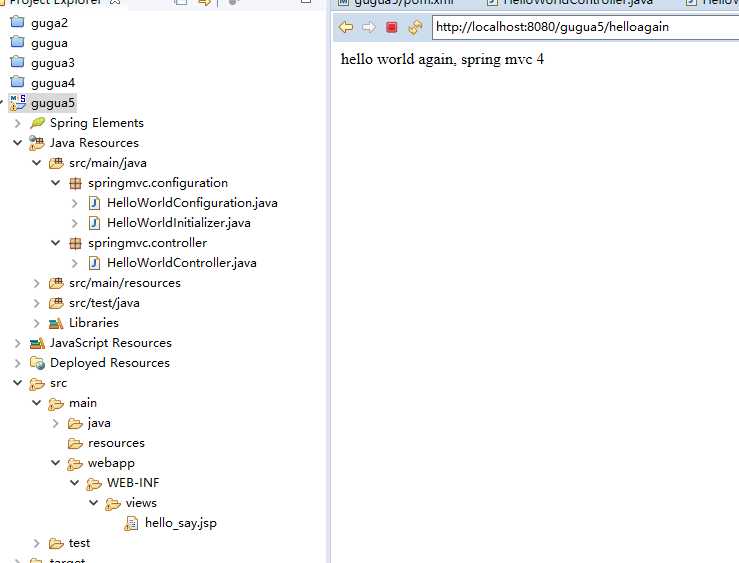Select the gugua3 project label
Screen dimensions: 739x563
click(x=53, y=63)
